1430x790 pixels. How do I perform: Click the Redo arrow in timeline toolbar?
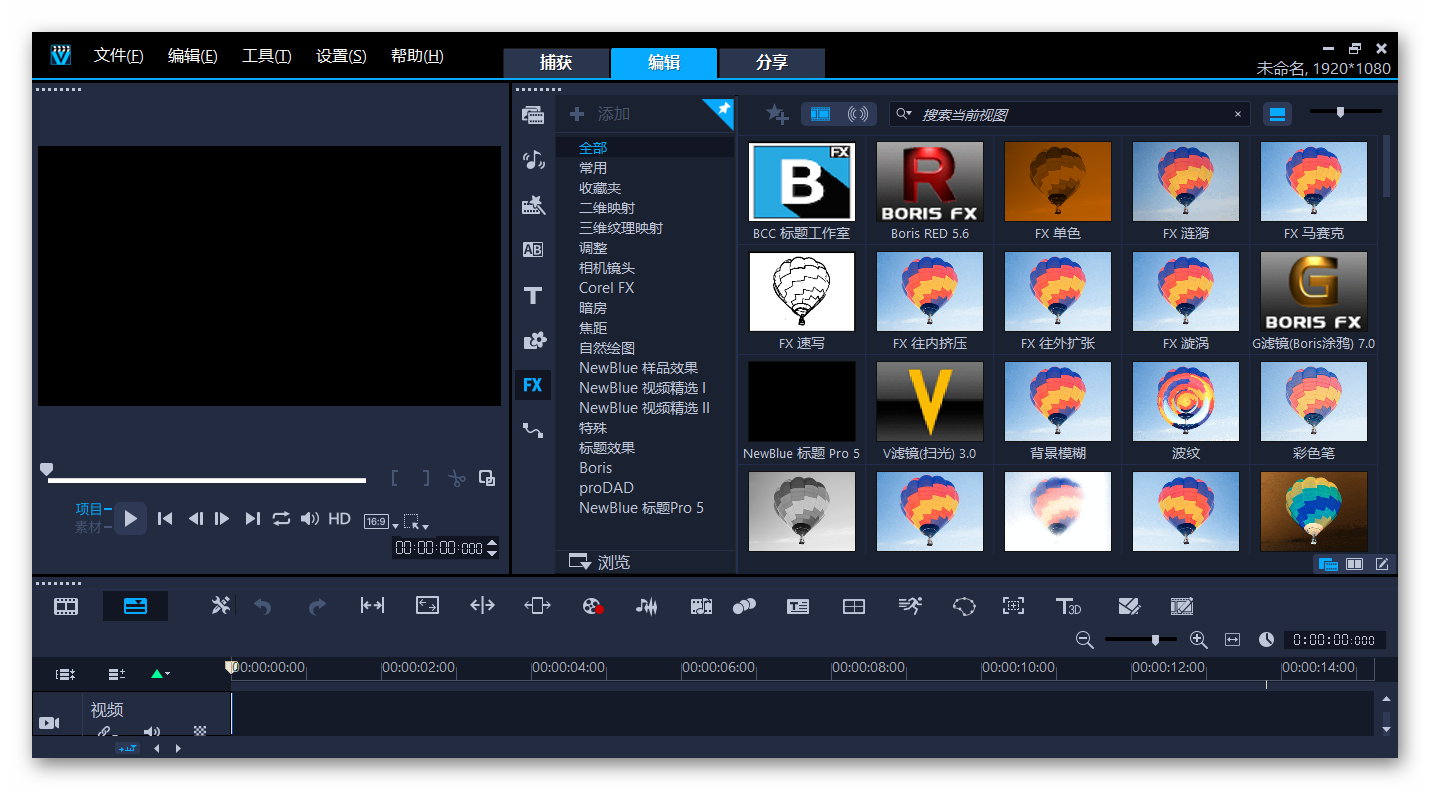click(317, 606)
